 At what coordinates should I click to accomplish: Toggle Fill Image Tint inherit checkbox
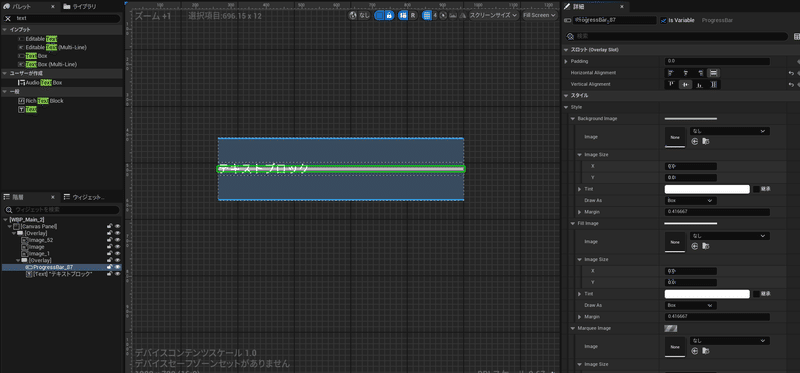coord(756,294)
